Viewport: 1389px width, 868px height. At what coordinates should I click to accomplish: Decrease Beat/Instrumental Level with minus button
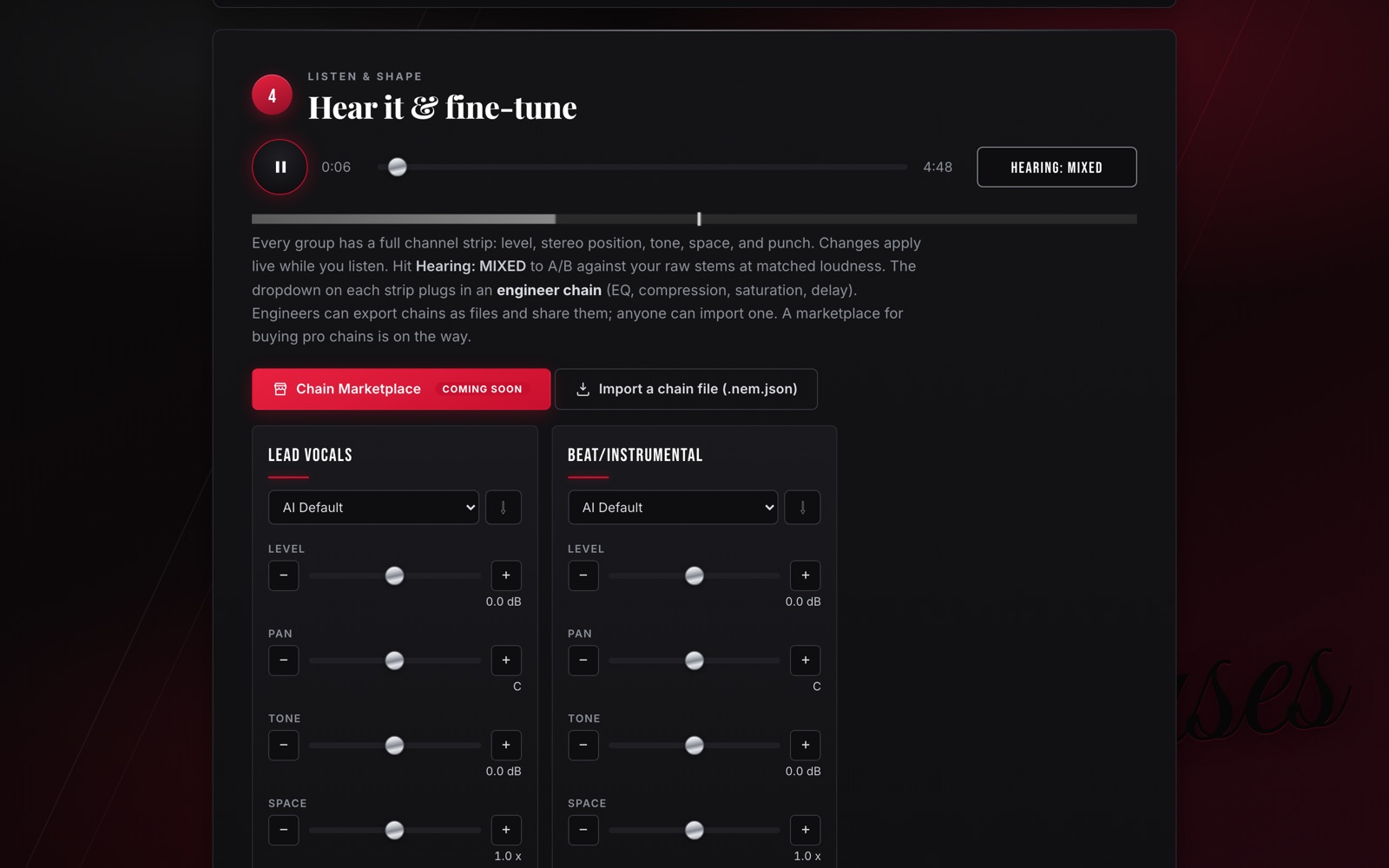[583, 575]
